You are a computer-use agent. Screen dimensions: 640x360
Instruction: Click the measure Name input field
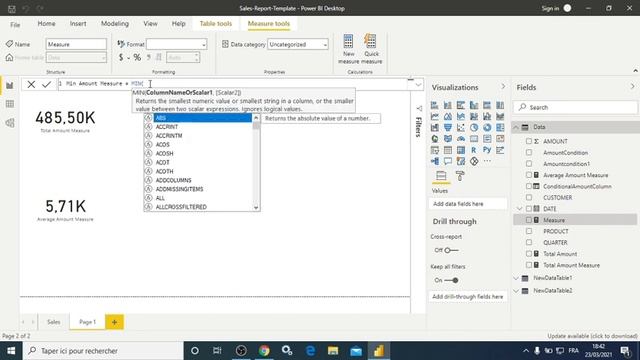tap(76, 44)
